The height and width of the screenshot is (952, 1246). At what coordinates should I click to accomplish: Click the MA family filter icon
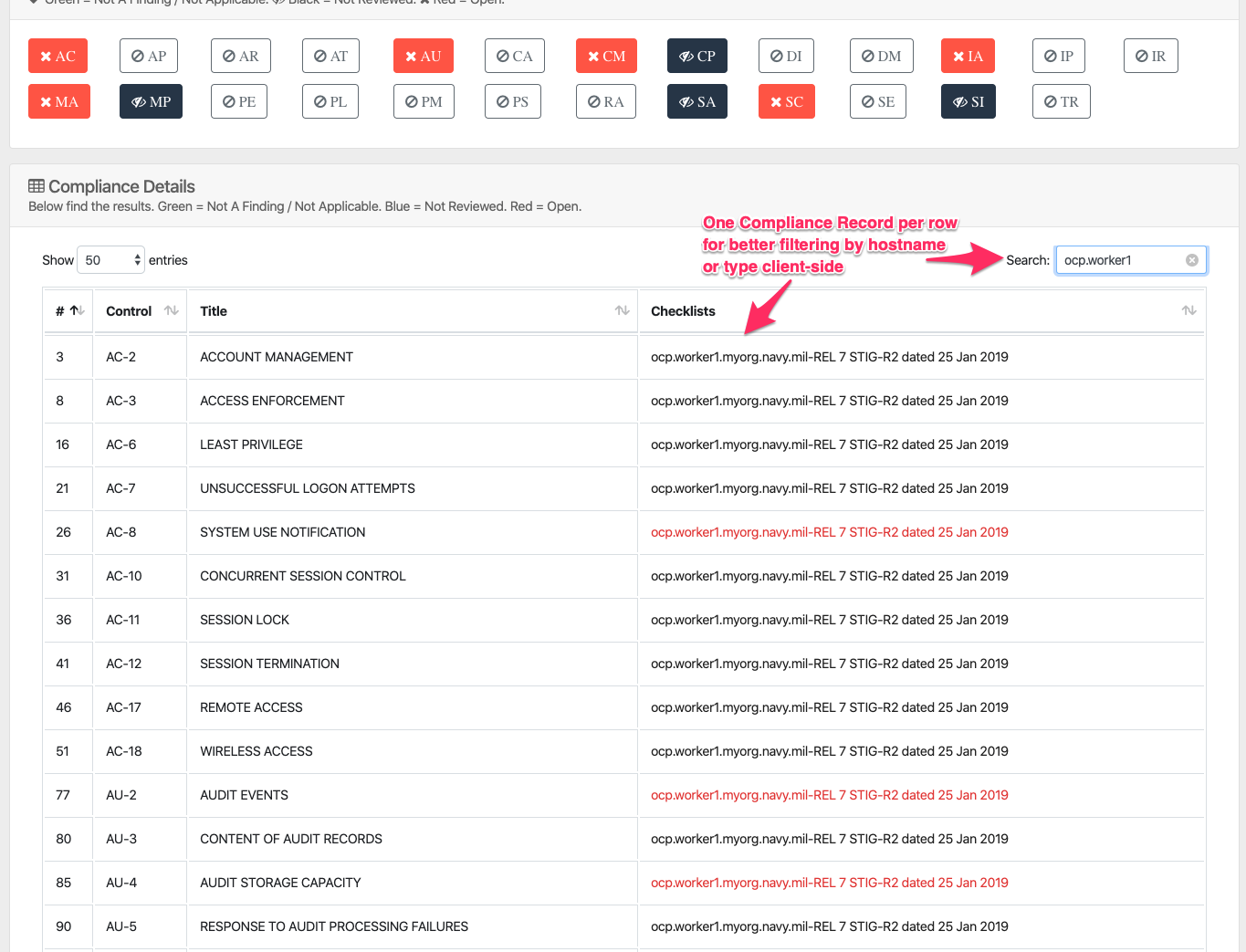[x=58, y=101]
